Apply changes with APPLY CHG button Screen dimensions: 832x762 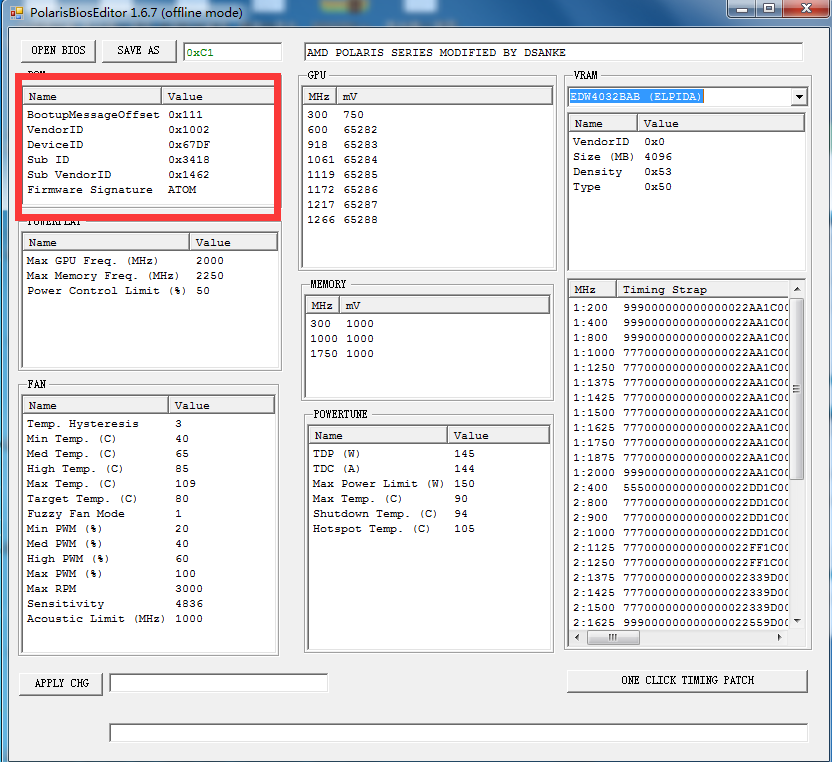(61, 683)
